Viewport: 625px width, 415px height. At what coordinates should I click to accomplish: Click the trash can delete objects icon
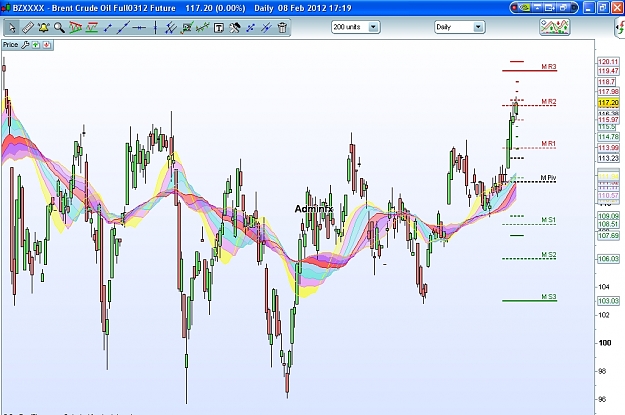pos(282,28)
